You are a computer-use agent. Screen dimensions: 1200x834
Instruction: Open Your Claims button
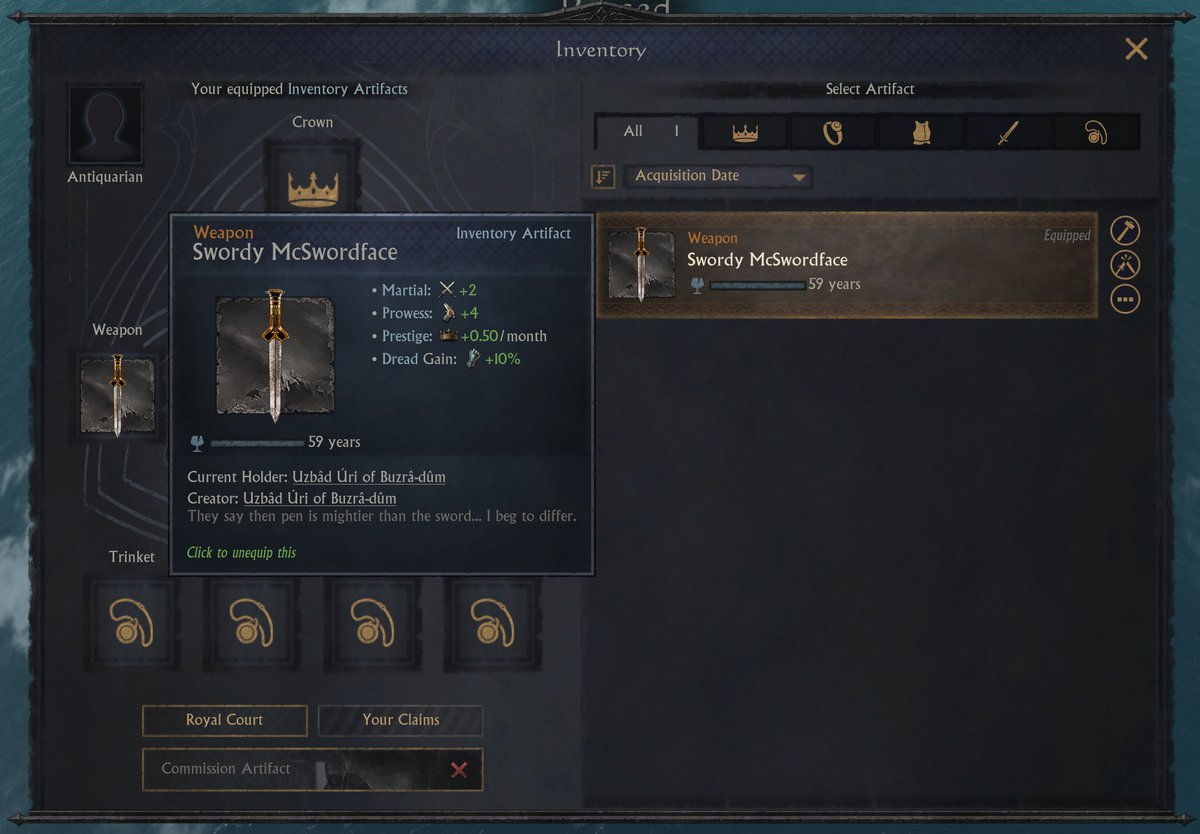click(x=400, y=720)
